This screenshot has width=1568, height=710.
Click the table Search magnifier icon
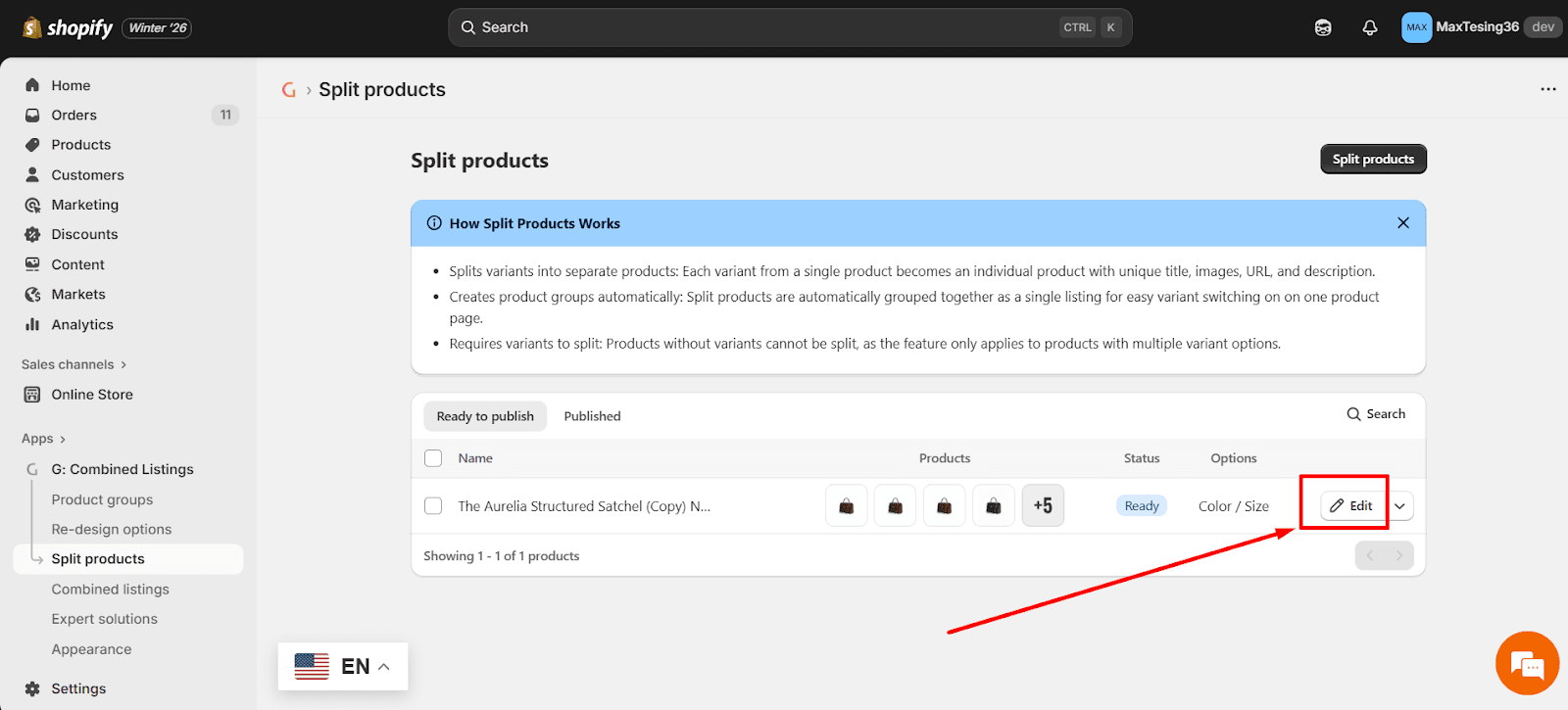click(1353, 414)
